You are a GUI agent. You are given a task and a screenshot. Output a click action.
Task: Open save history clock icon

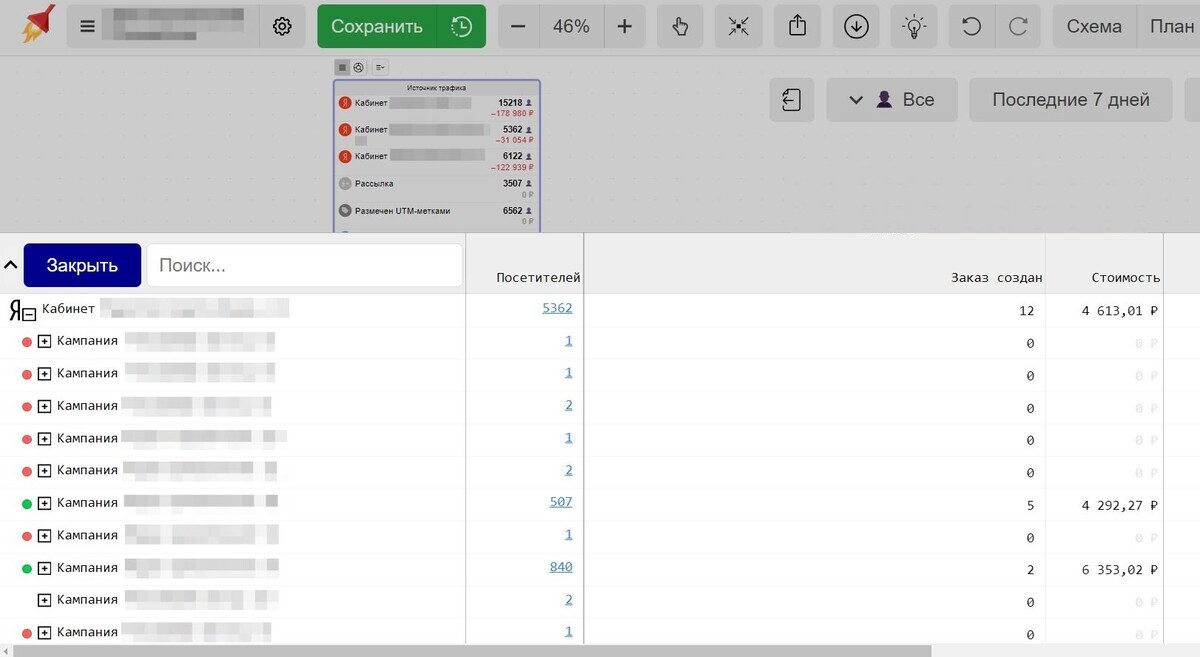click(461, 26)
